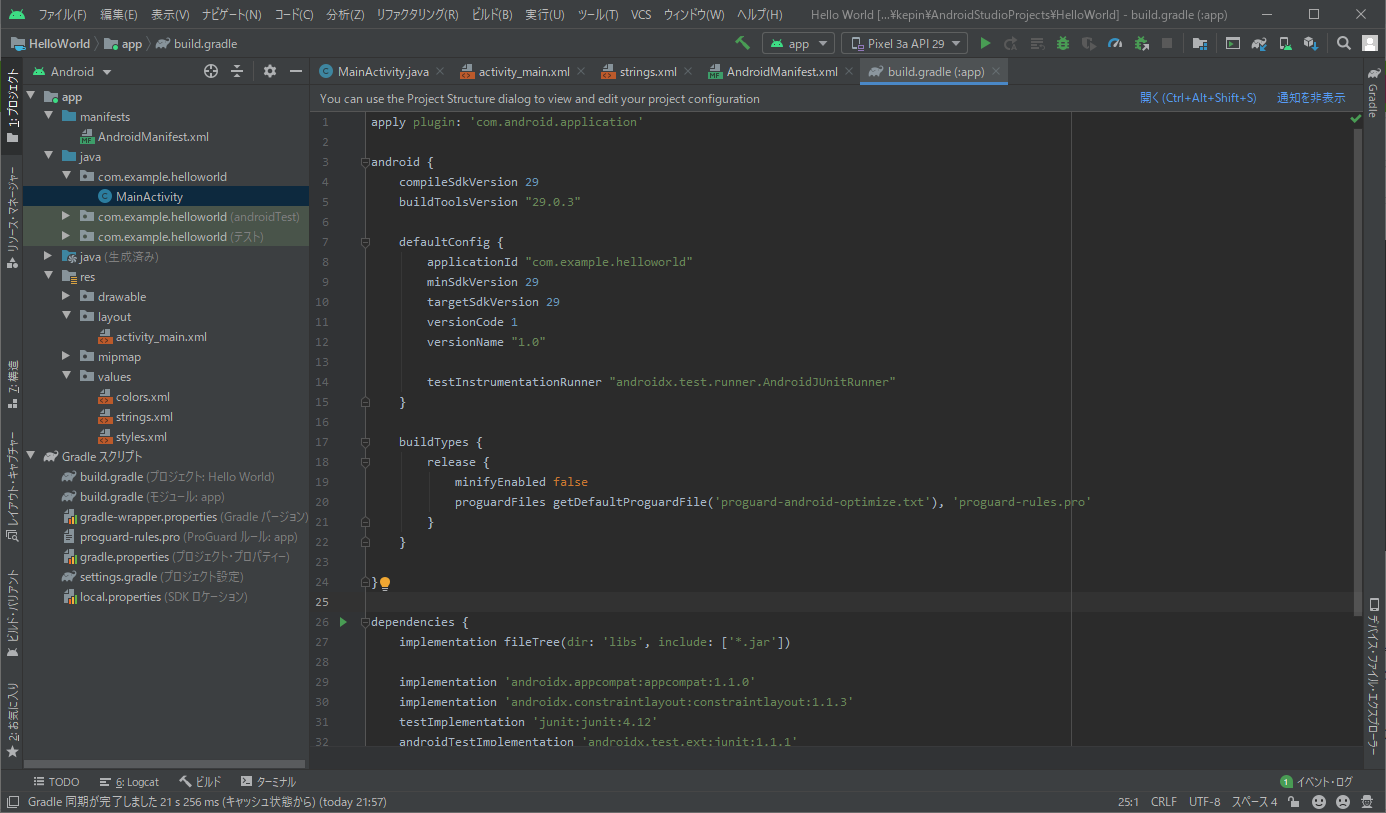Open the イベント・ログ button
The width and height of the screenshot is (1386, 813).
coord(1316,782)
